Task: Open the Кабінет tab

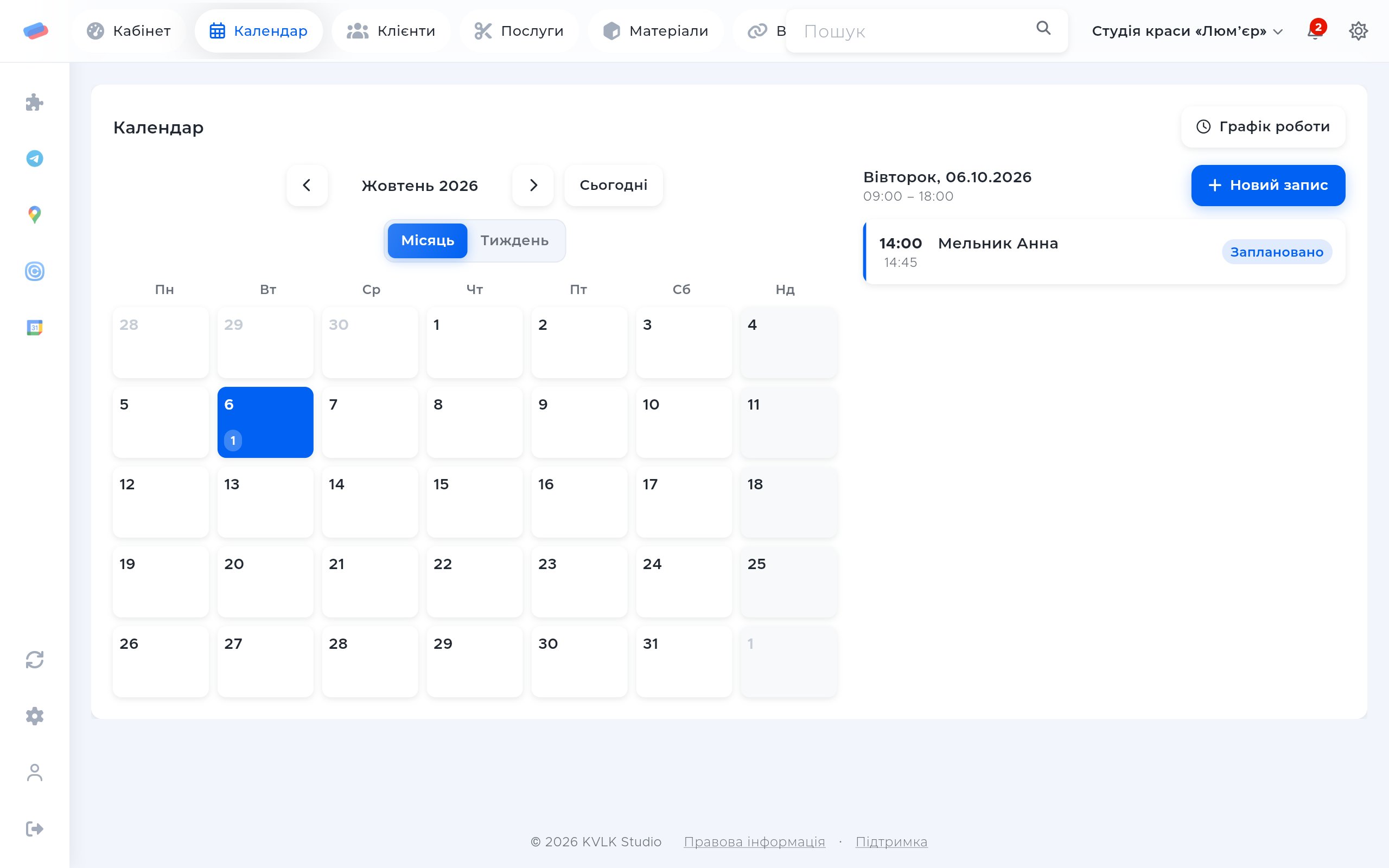Action: [129, 31]
